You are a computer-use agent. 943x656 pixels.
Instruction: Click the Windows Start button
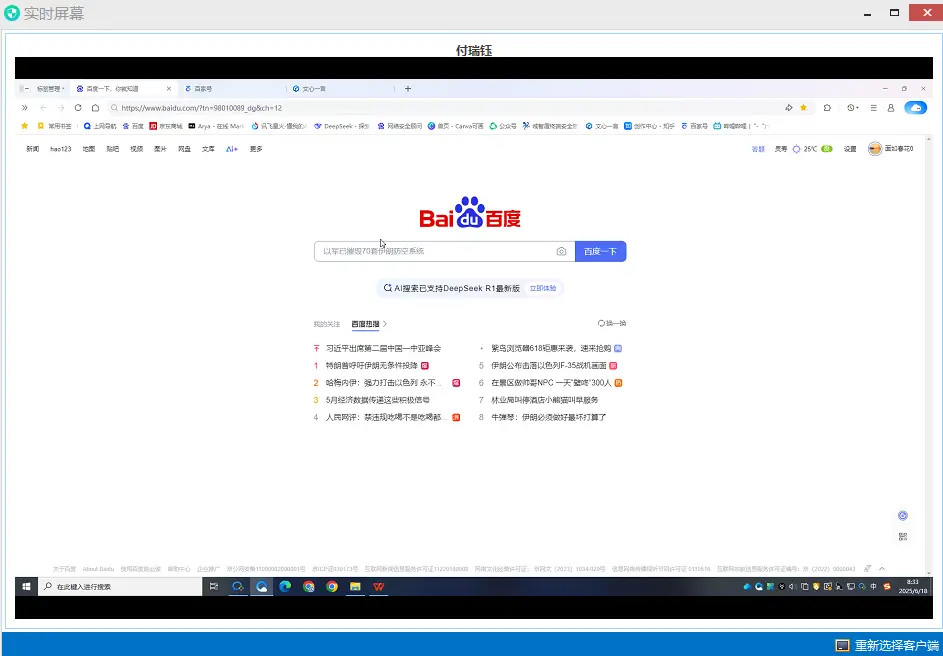[x=26, y=586]
